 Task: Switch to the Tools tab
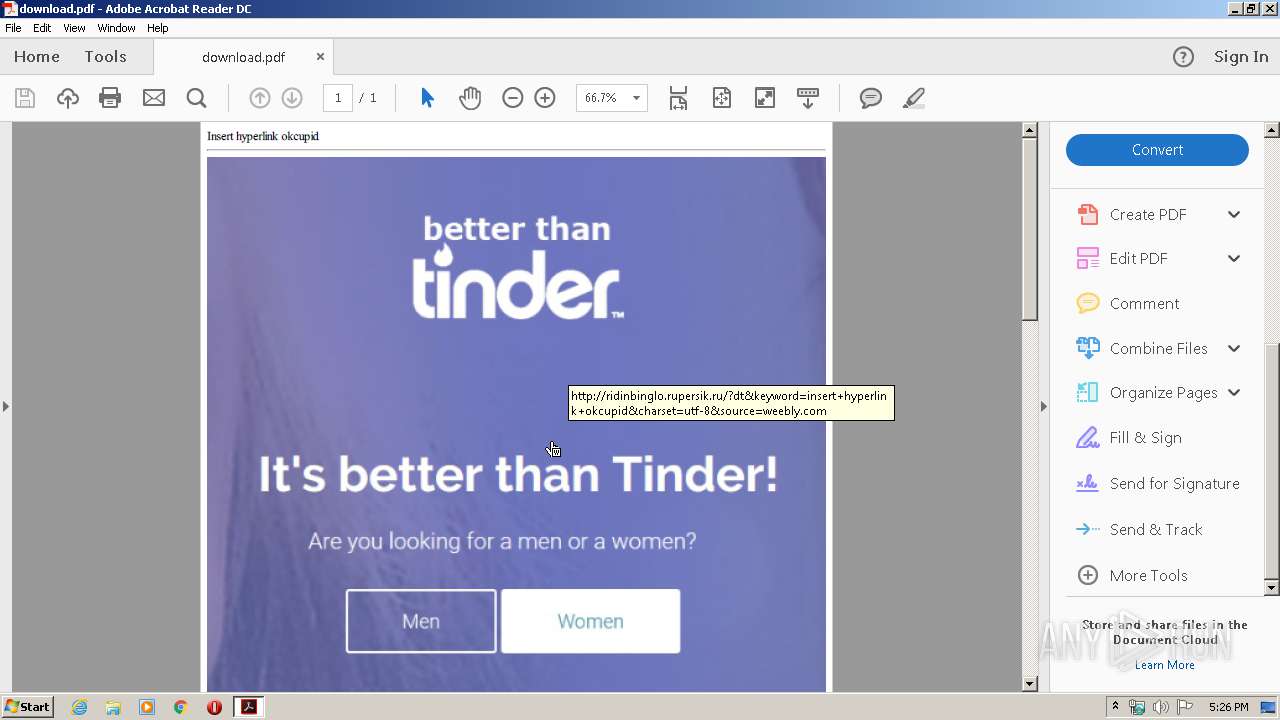point(105,57)
